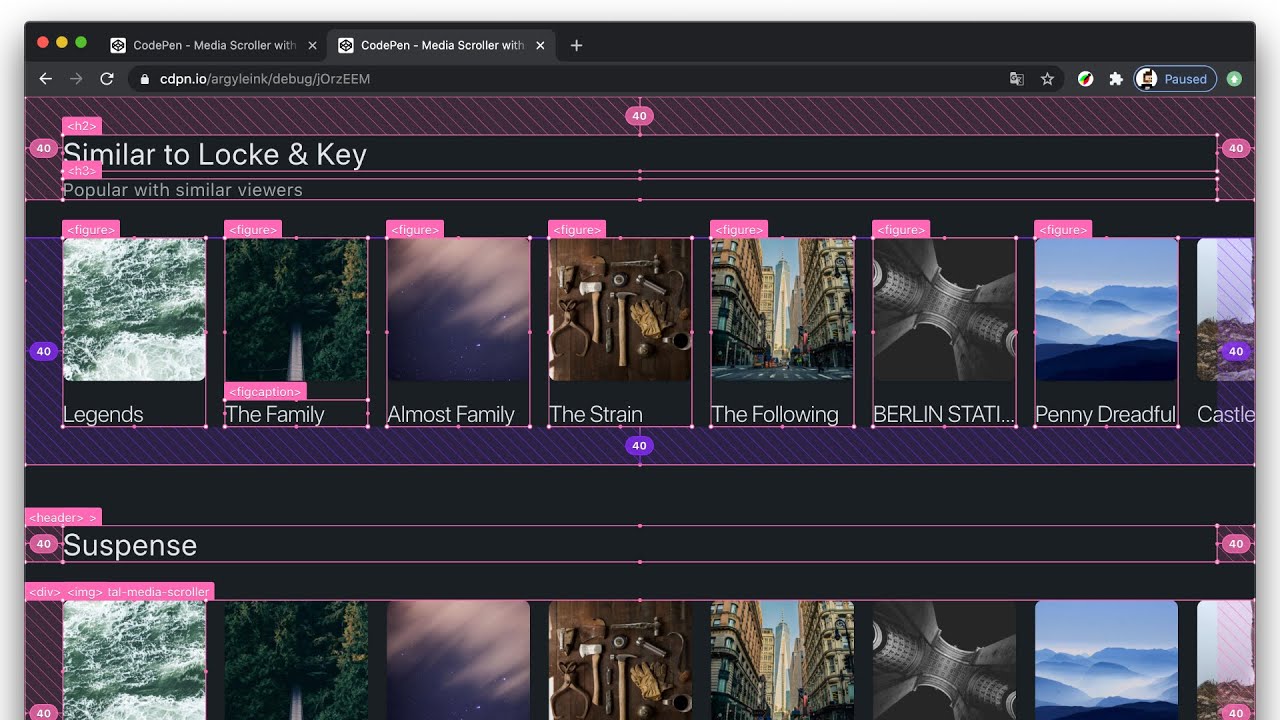The width and height of the screenshot is (1280, 720).
Task: Click the Similar to Locke & Key heading
Action: coord(215,154)
